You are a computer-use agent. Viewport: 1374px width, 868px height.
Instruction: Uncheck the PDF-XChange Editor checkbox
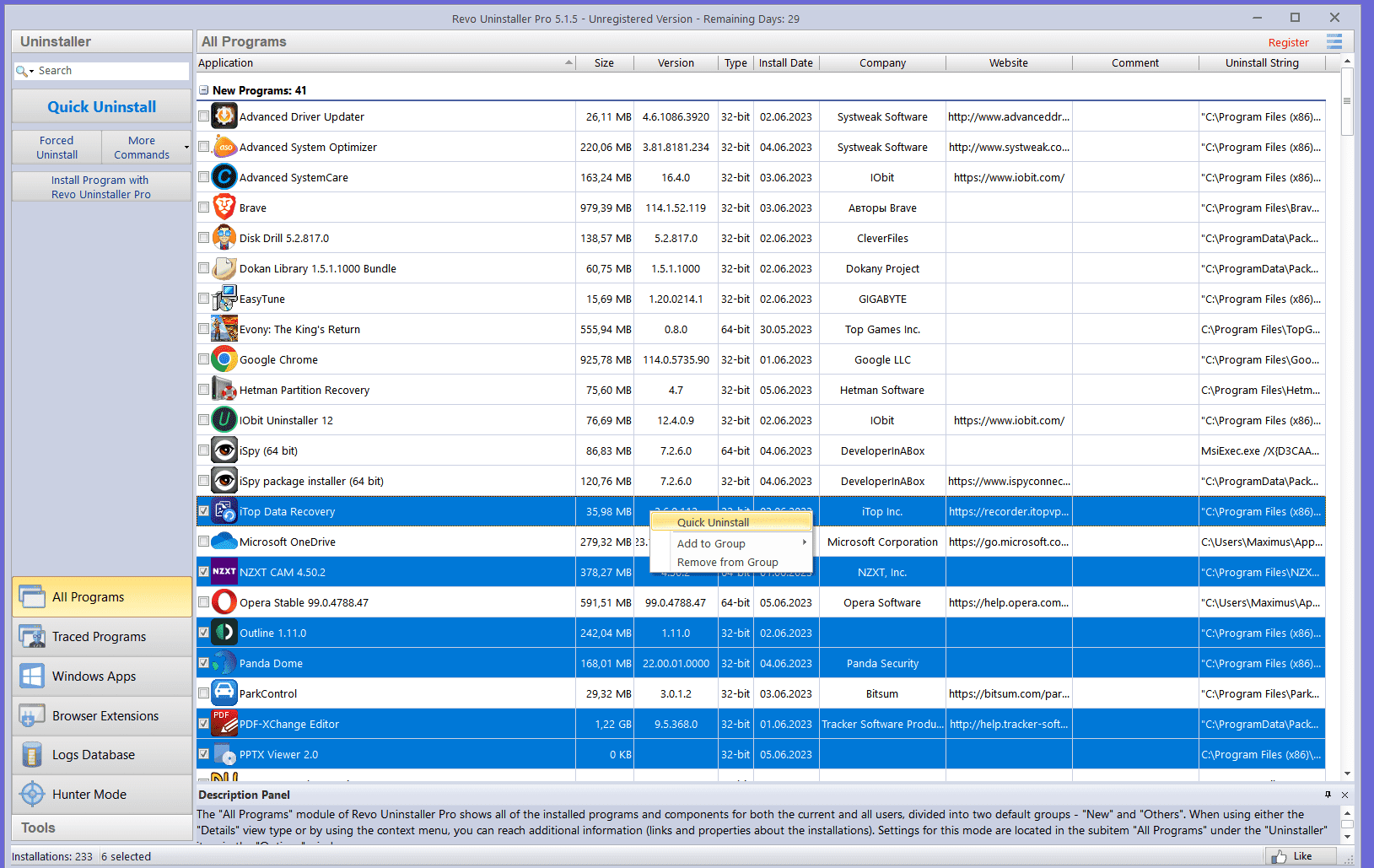coord(203,724)
